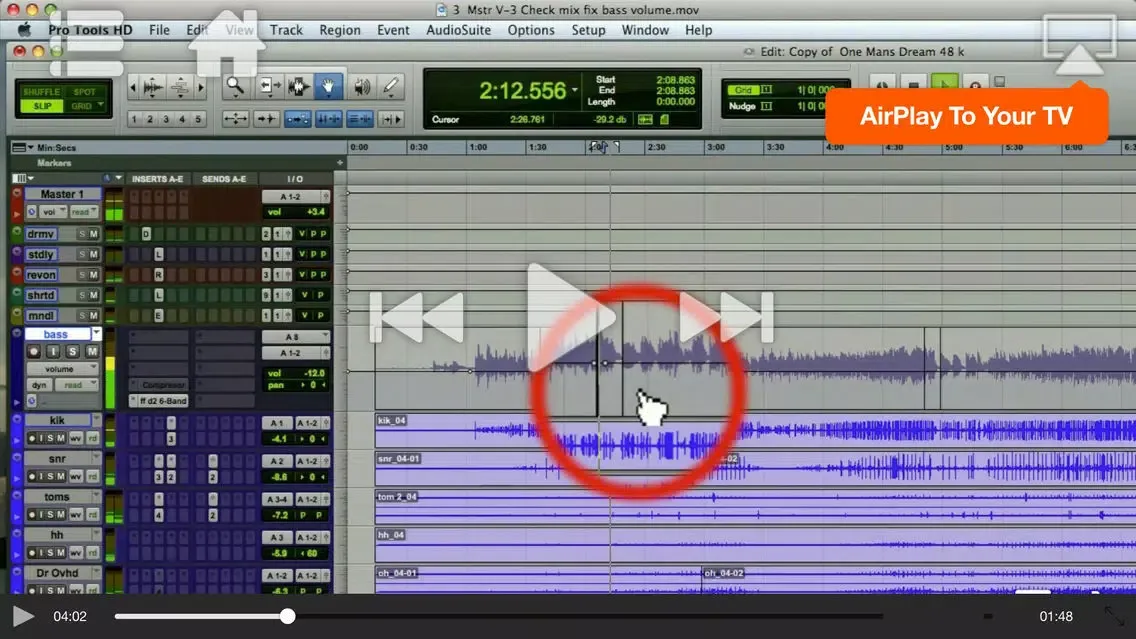Open the ff d2 6-Band insert

[159, 401]
